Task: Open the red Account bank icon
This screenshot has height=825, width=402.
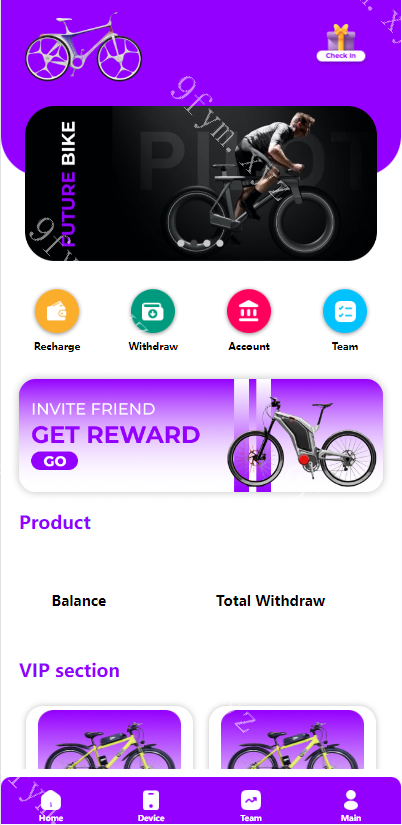Action: tap(249, 311)
